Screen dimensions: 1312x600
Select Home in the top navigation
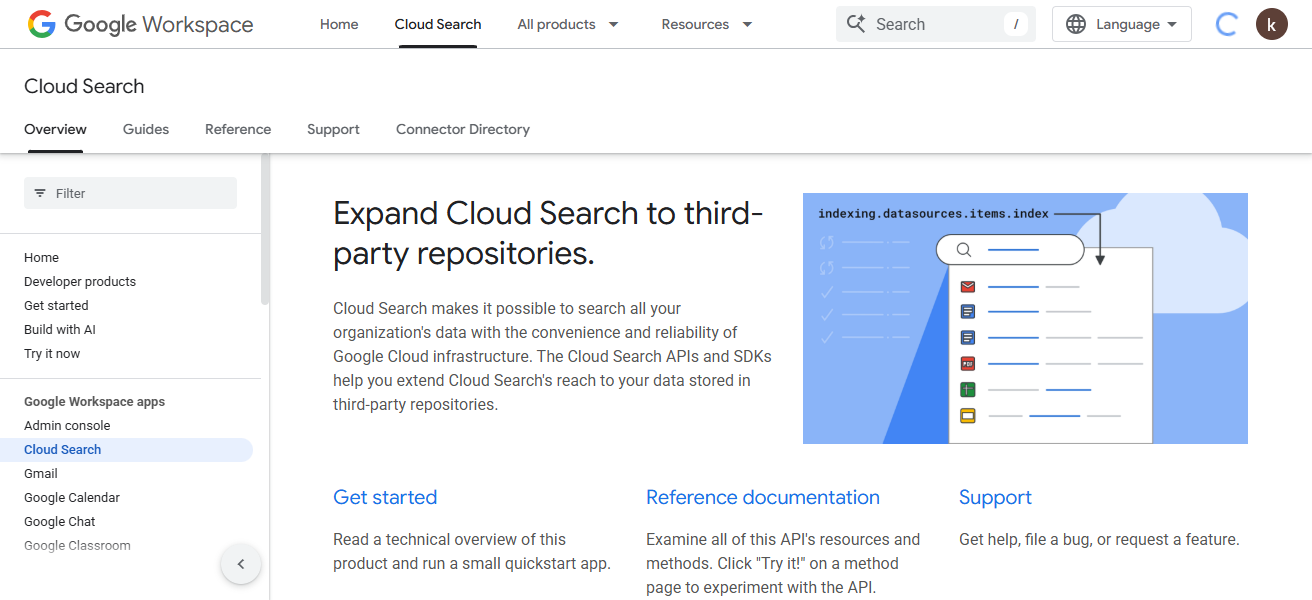(x=339, y=23)
